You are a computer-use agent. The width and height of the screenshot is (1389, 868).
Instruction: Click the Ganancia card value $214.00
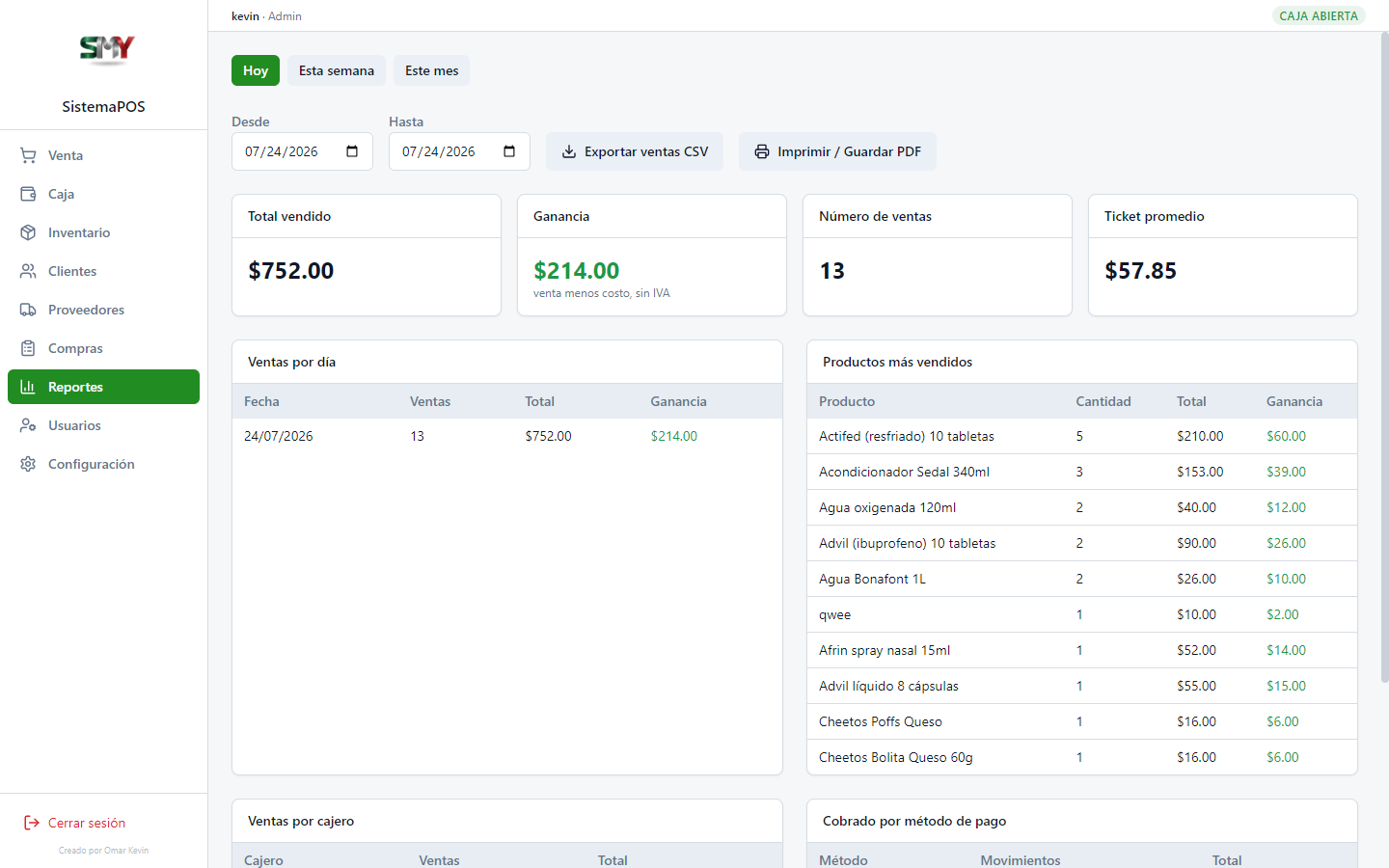coord(577,271)
